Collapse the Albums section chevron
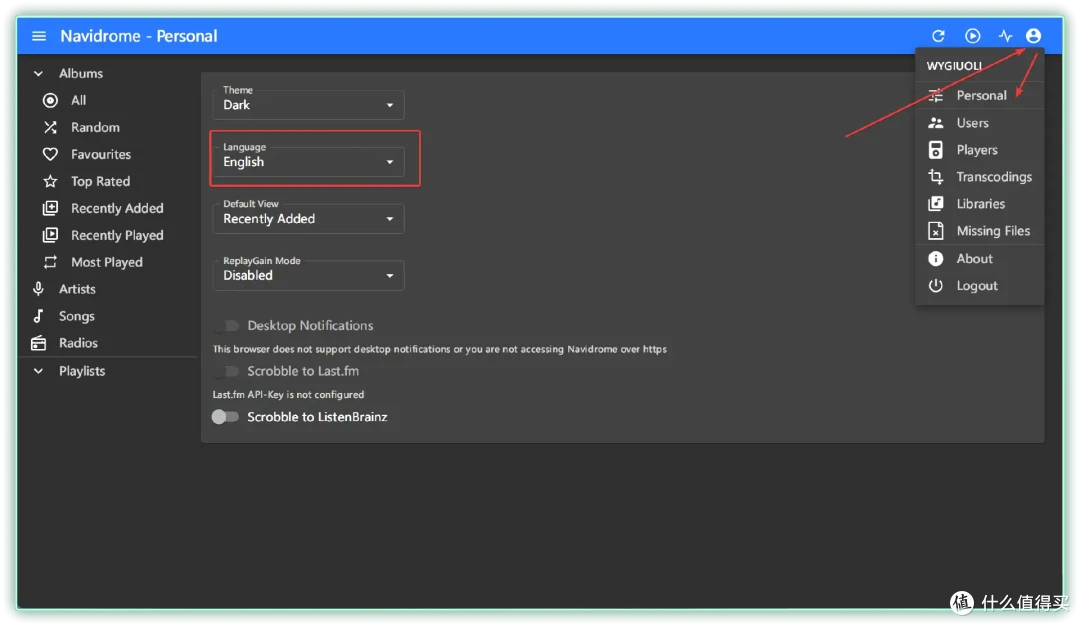 coord(39,73)
